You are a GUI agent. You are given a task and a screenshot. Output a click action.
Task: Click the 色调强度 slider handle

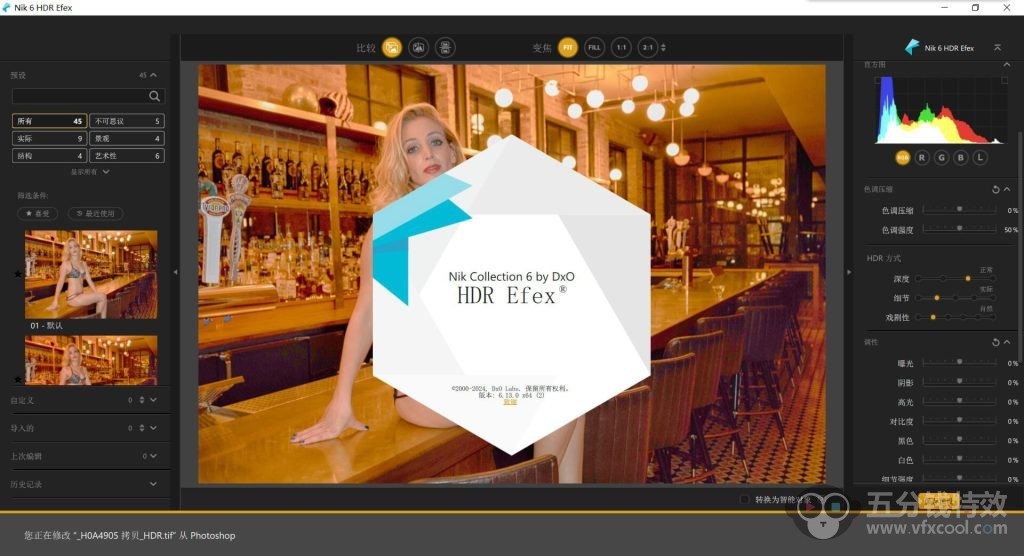pyautogui.click(x=959, y=230)
